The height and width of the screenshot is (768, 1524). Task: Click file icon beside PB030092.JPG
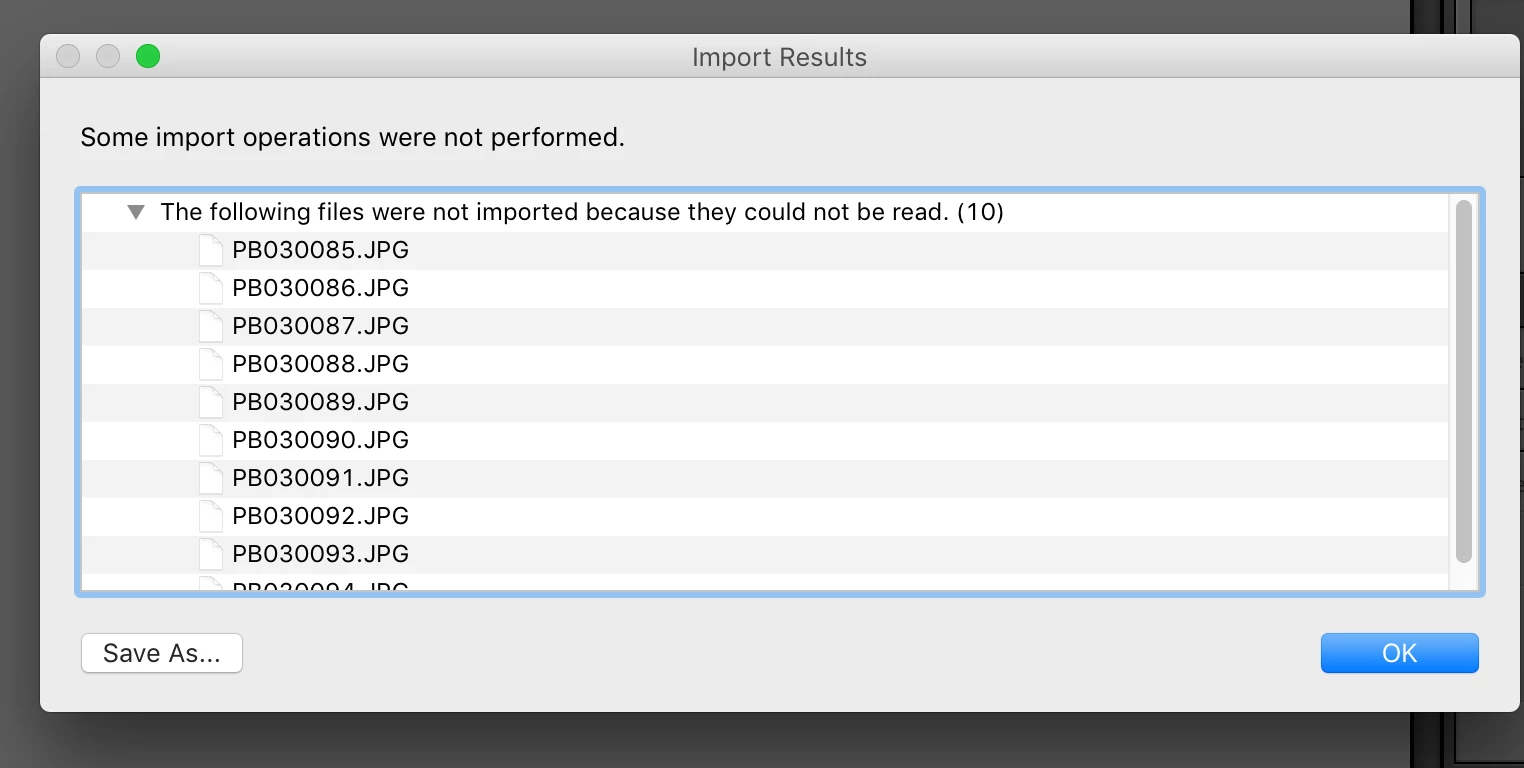point(210,516)
